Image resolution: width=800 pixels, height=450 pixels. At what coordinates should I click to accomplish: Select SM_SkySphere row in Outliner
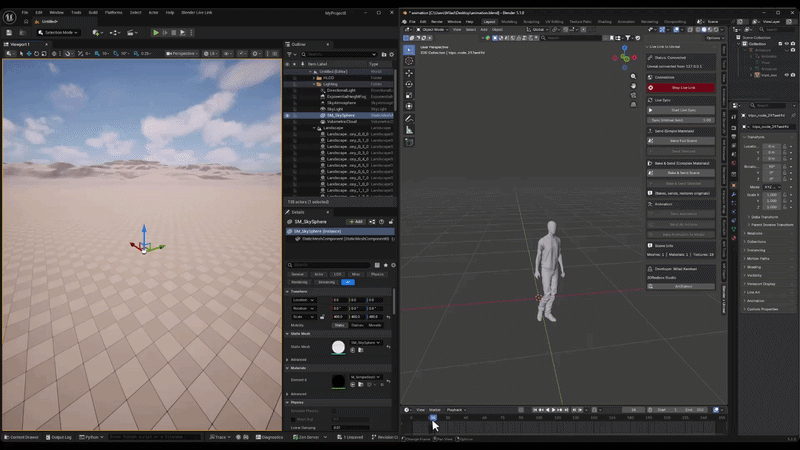point(339,115)
